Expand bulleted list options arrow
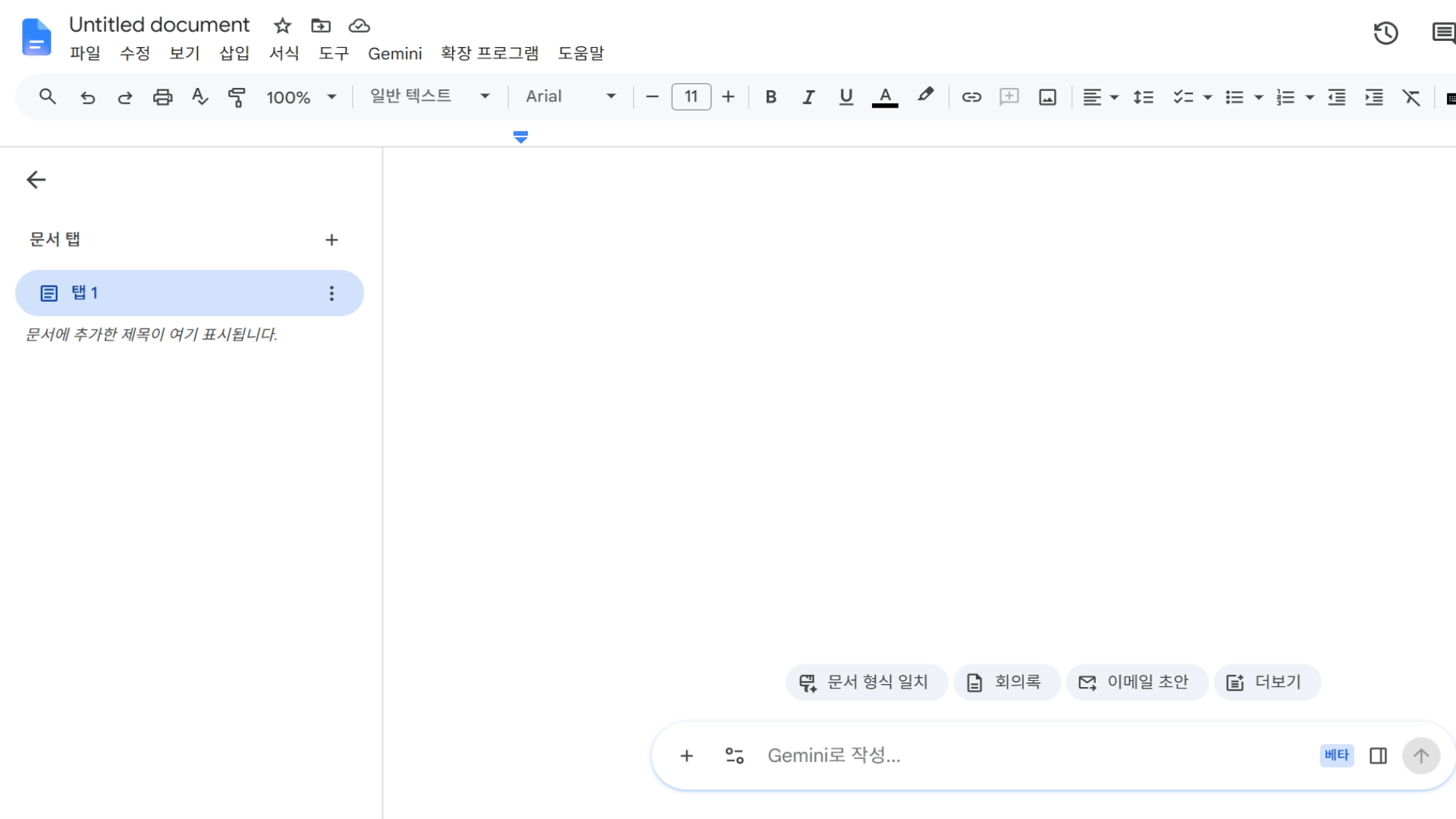The height and width of the screenshot is (819, 1456). 1259,97
